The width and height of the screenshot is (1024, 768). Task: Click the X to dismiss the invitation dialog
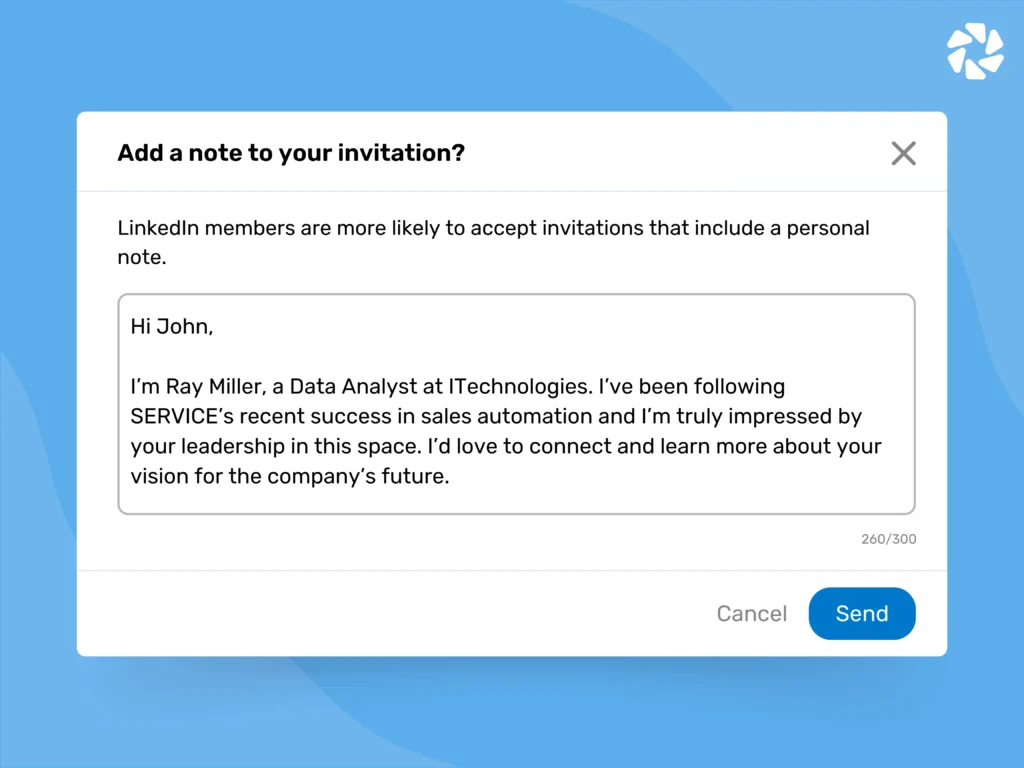pyautogui.click(x=903, y=153)
